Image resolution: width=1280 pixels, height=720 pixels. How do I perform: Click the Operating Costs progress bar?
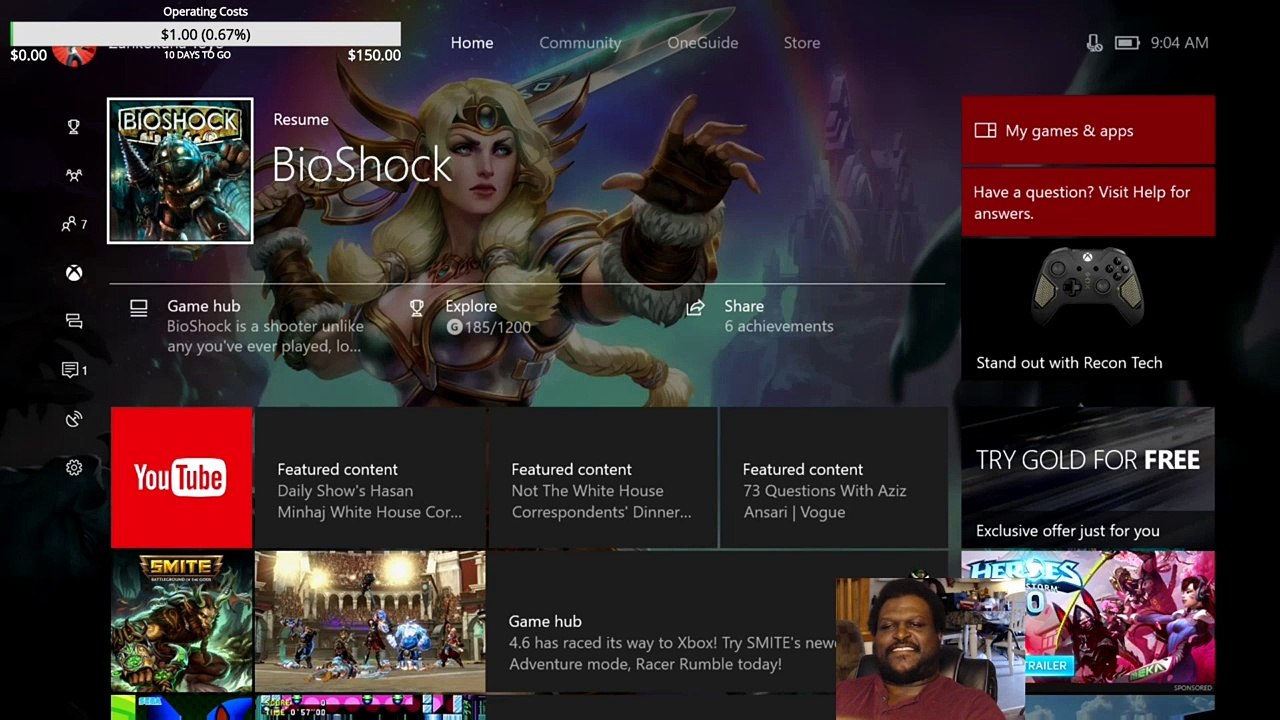coord(205,35)
